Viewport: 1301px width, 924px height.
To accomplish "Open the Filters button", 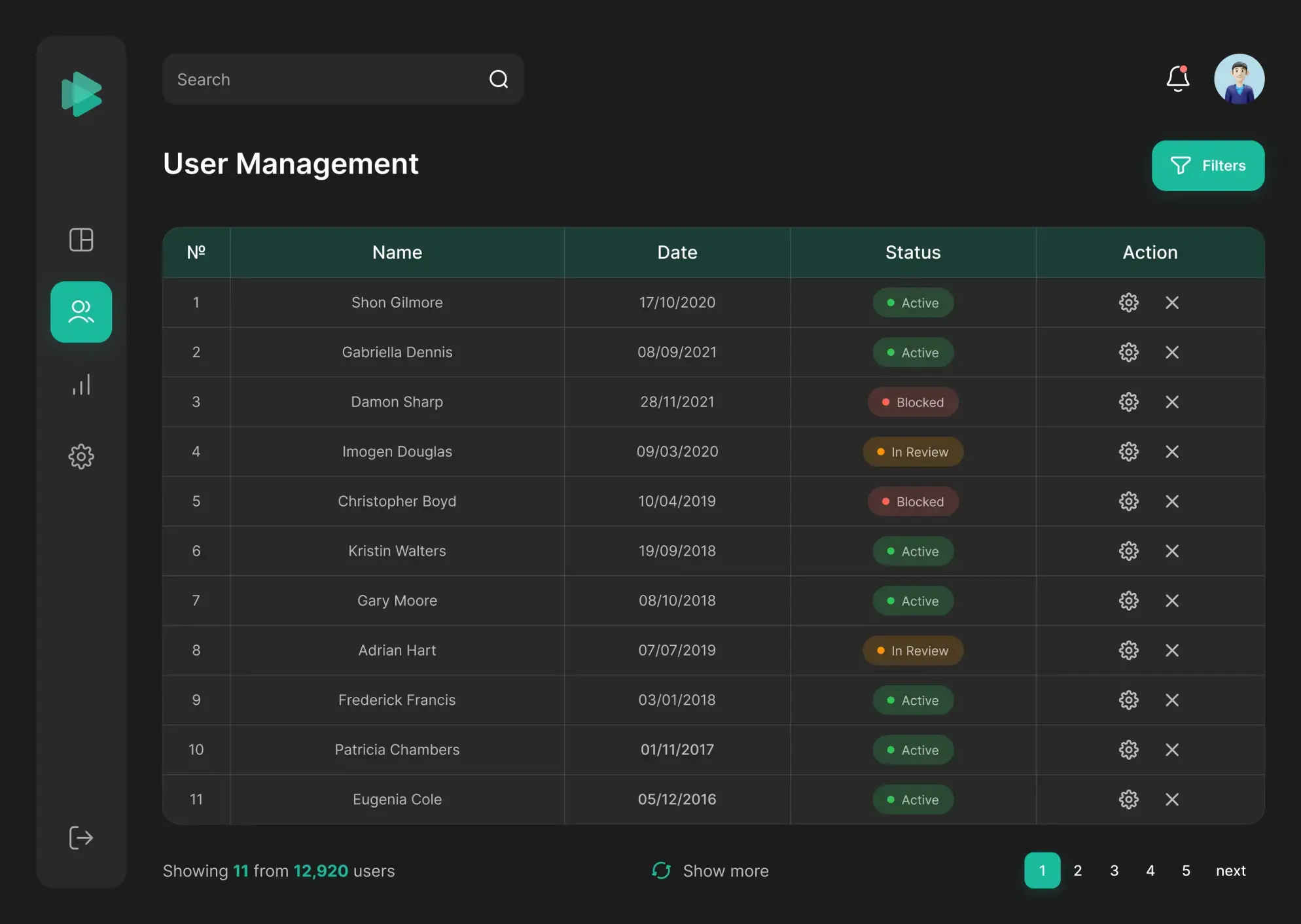I will point(1208,166).
